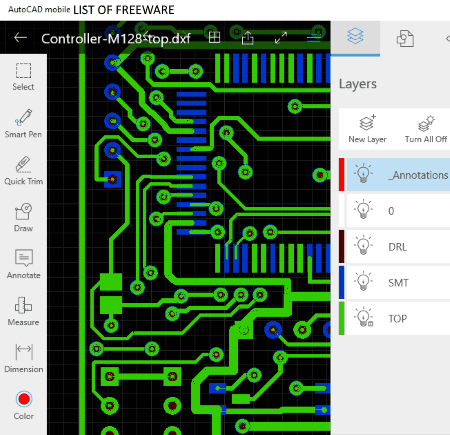Toggle visibility bulb of layer 0
450x435 pixels.
click(x=363, y=210)
